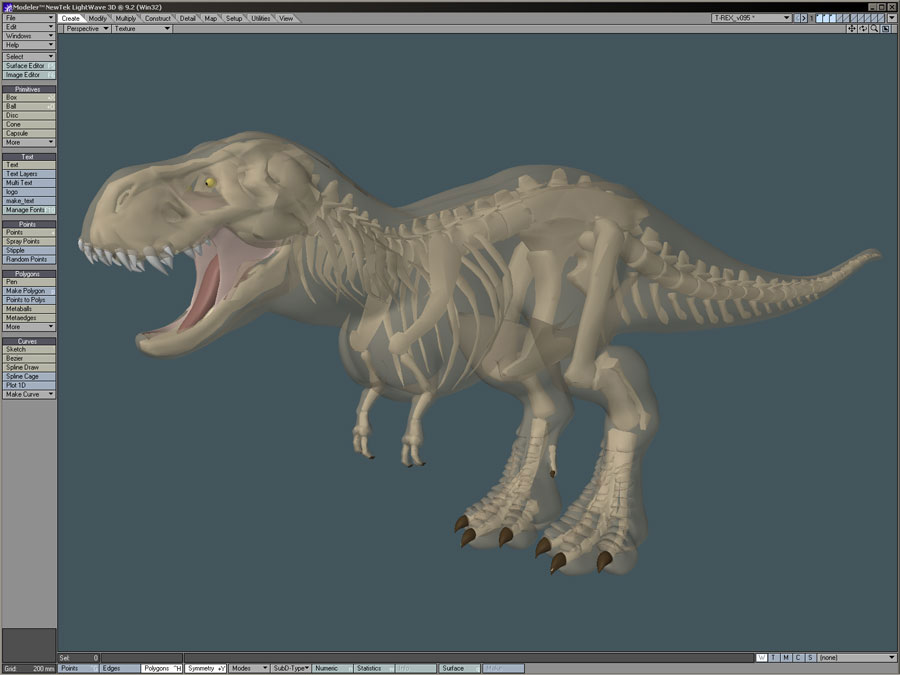900x675 pixels.
Task: Select the Spray Points tool
Action: [x=29, y=242]
